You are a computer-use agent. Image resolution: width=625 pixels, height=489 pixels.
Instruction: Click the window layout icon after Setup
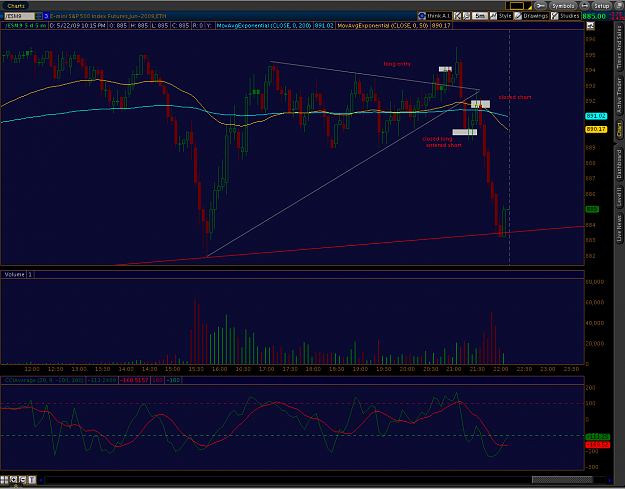pos(619,6)
